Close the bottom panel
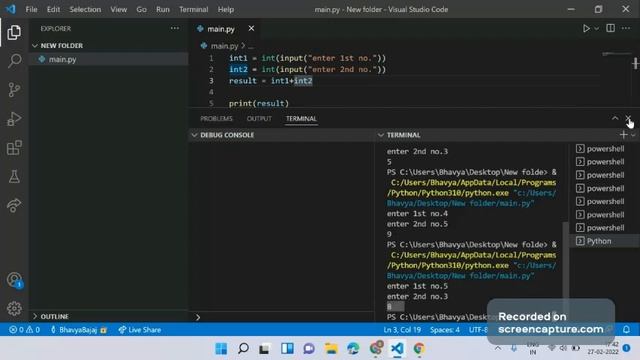Viewport: 640px width, 360px height. (628, 118)
